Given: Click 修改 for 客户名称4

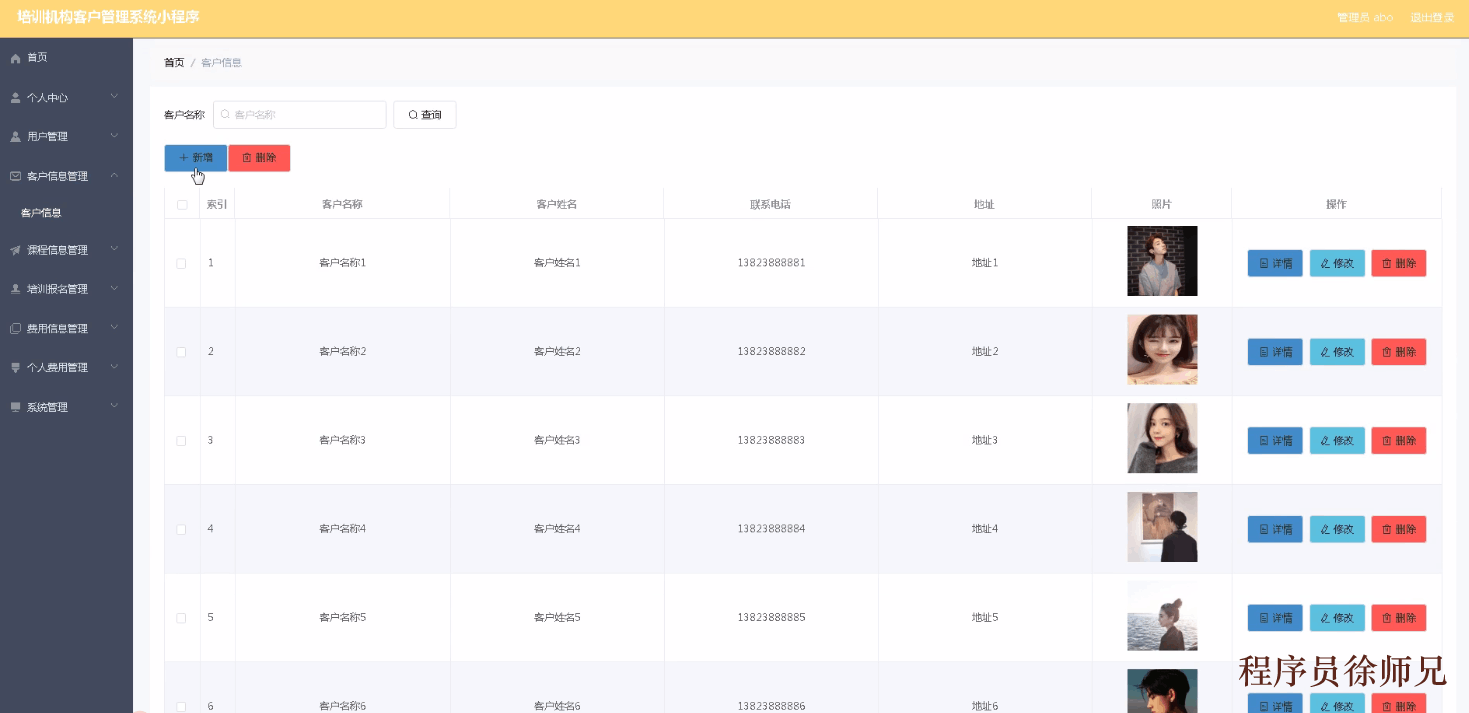Looking at the screenshot, I should (x=1337, y=529).
